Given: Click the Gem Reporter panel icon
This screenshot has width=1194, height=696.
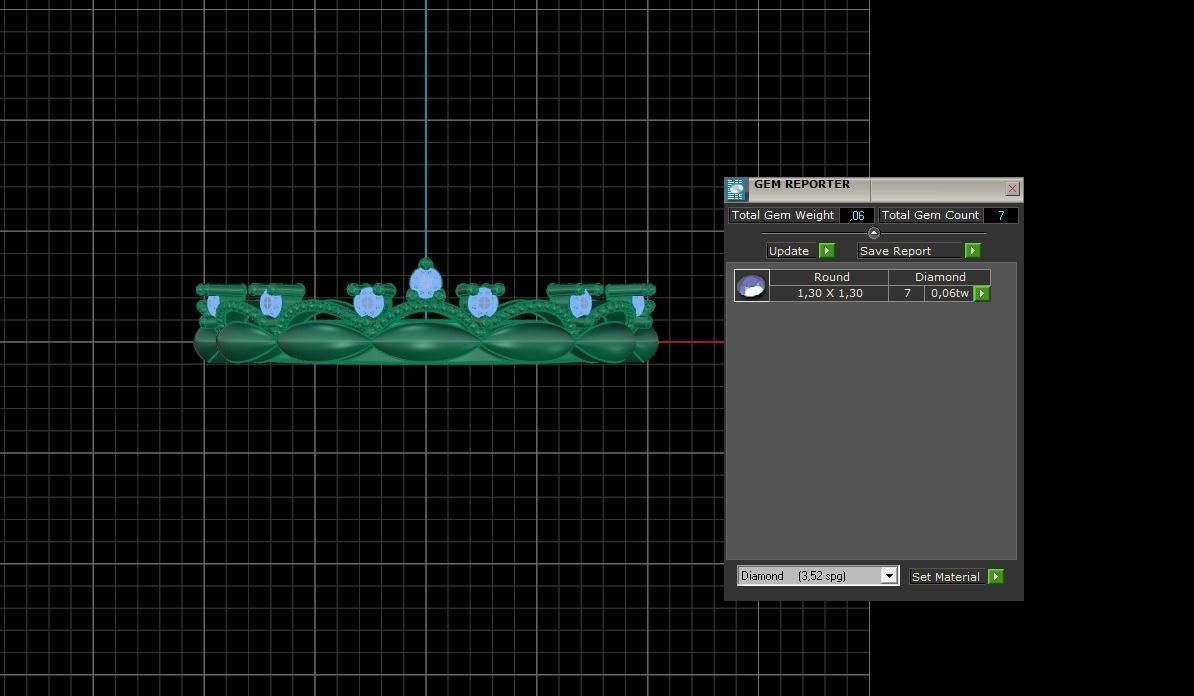Looking at the screenshot, I should tap(736, 189).
